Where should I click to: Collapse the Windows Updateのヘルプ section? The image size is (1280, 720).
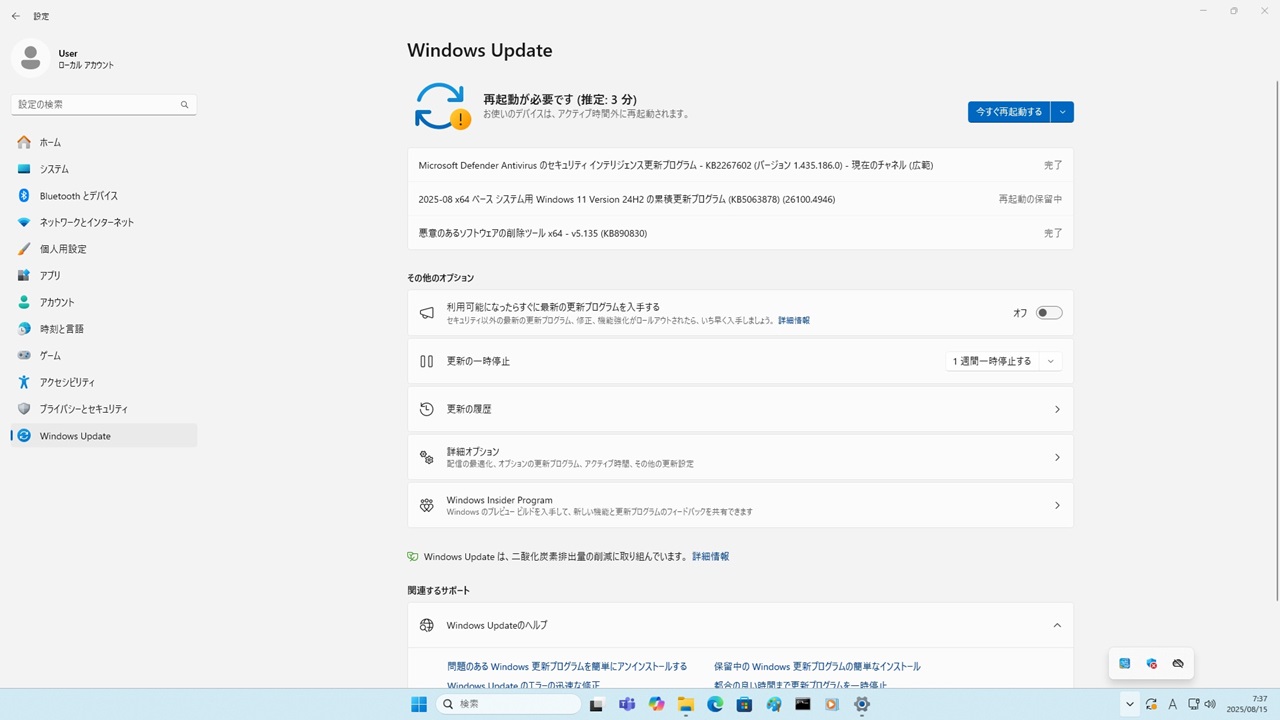coord(1057,625)
